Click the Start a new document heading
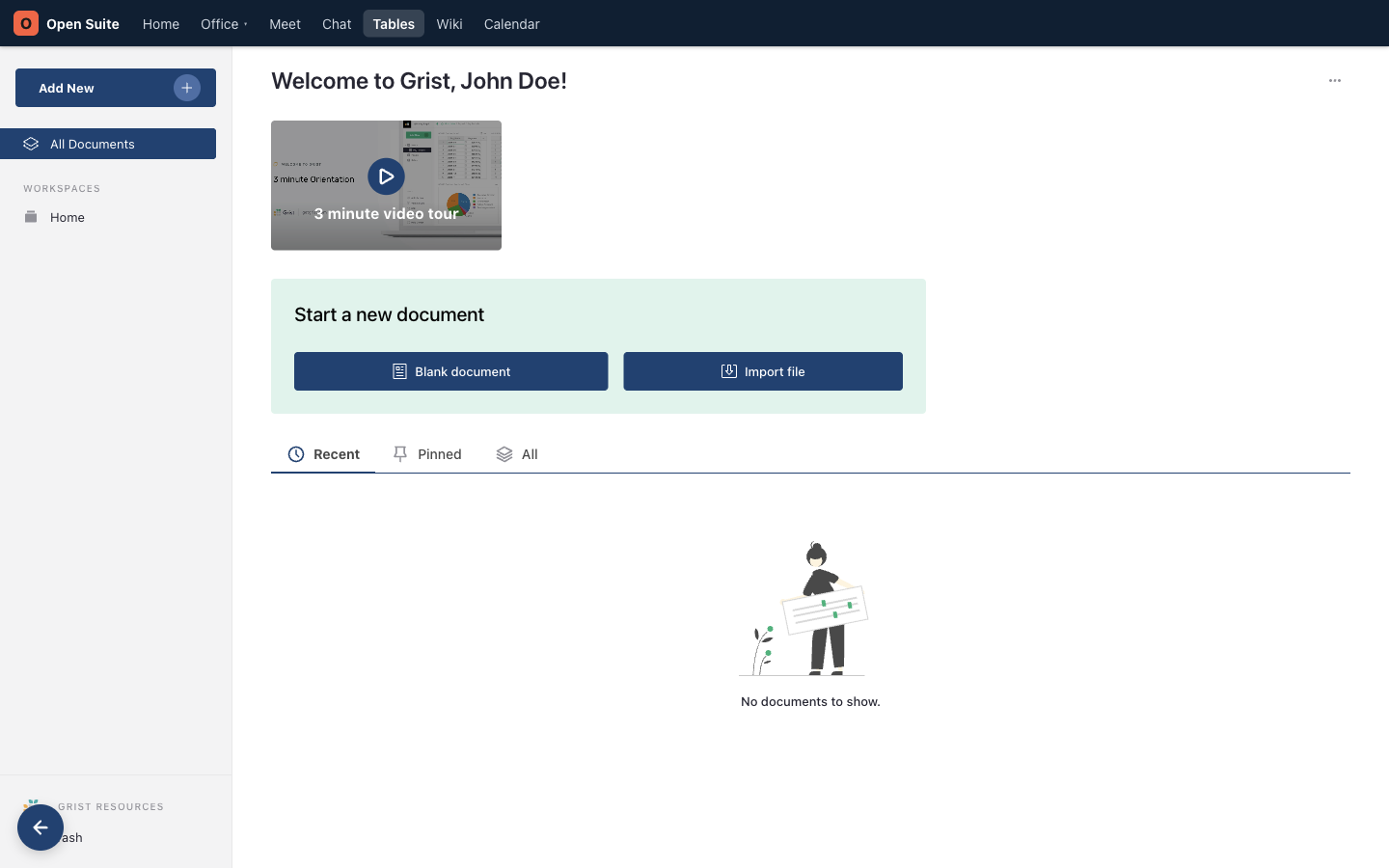Viewport: 1389px width, 868px height. pos(389,314)
